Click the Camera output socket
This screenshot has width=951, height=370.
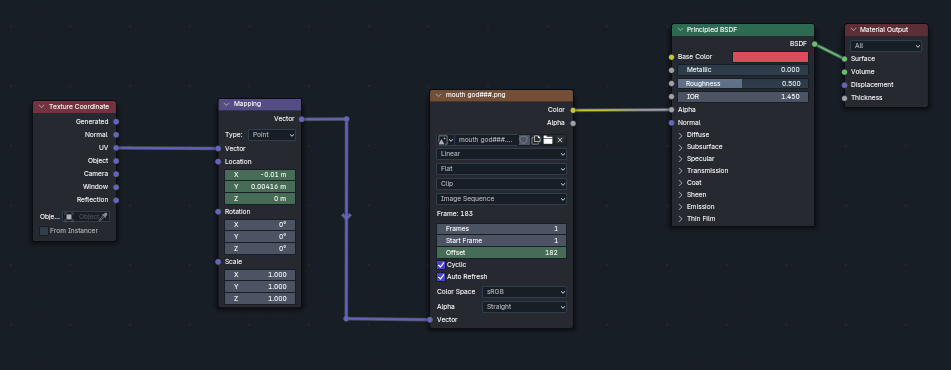[x=116, y=173]
